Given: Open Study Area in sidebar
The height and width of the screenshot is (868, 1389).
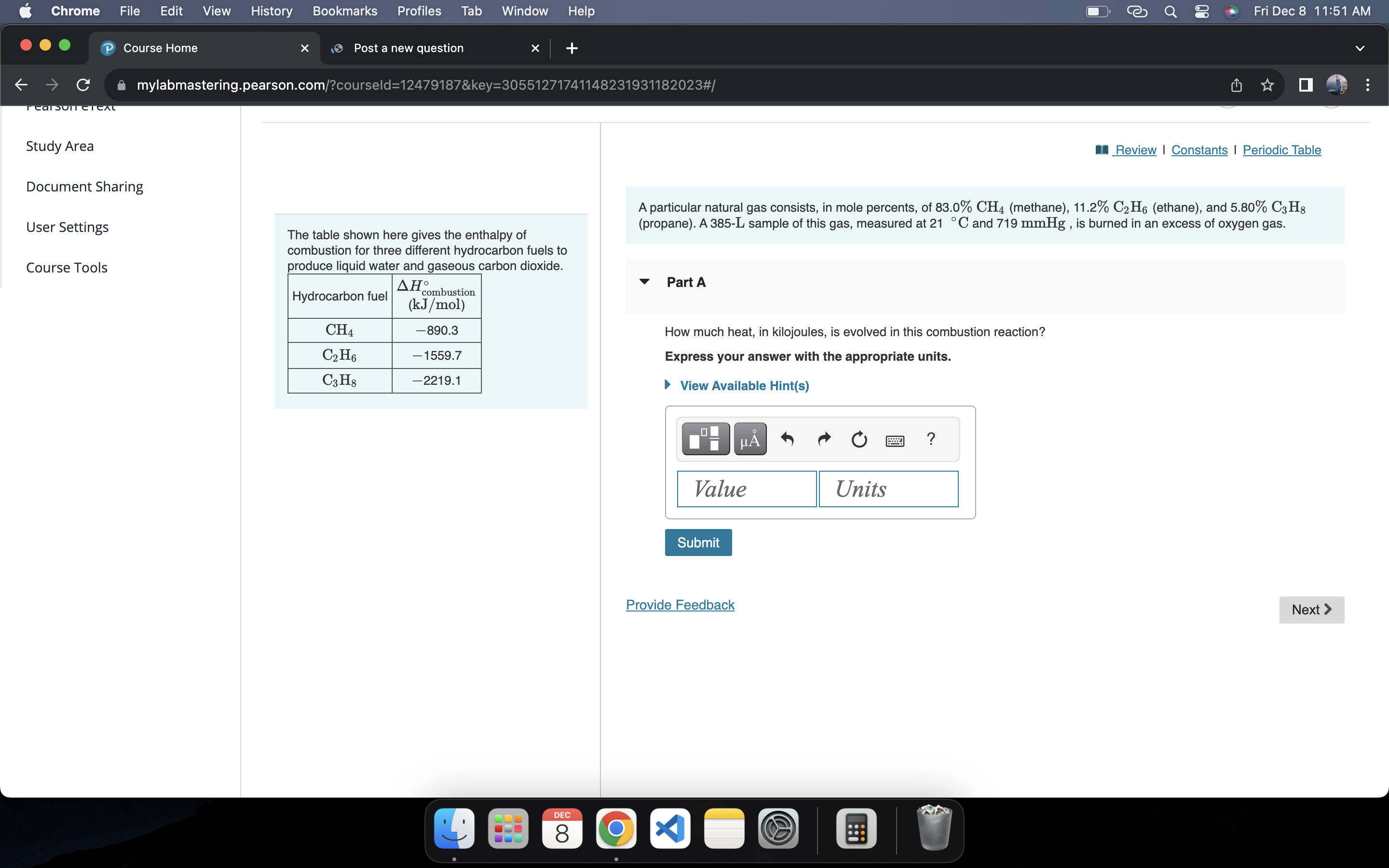Looking at the screenshot, I should coord(60,146).
